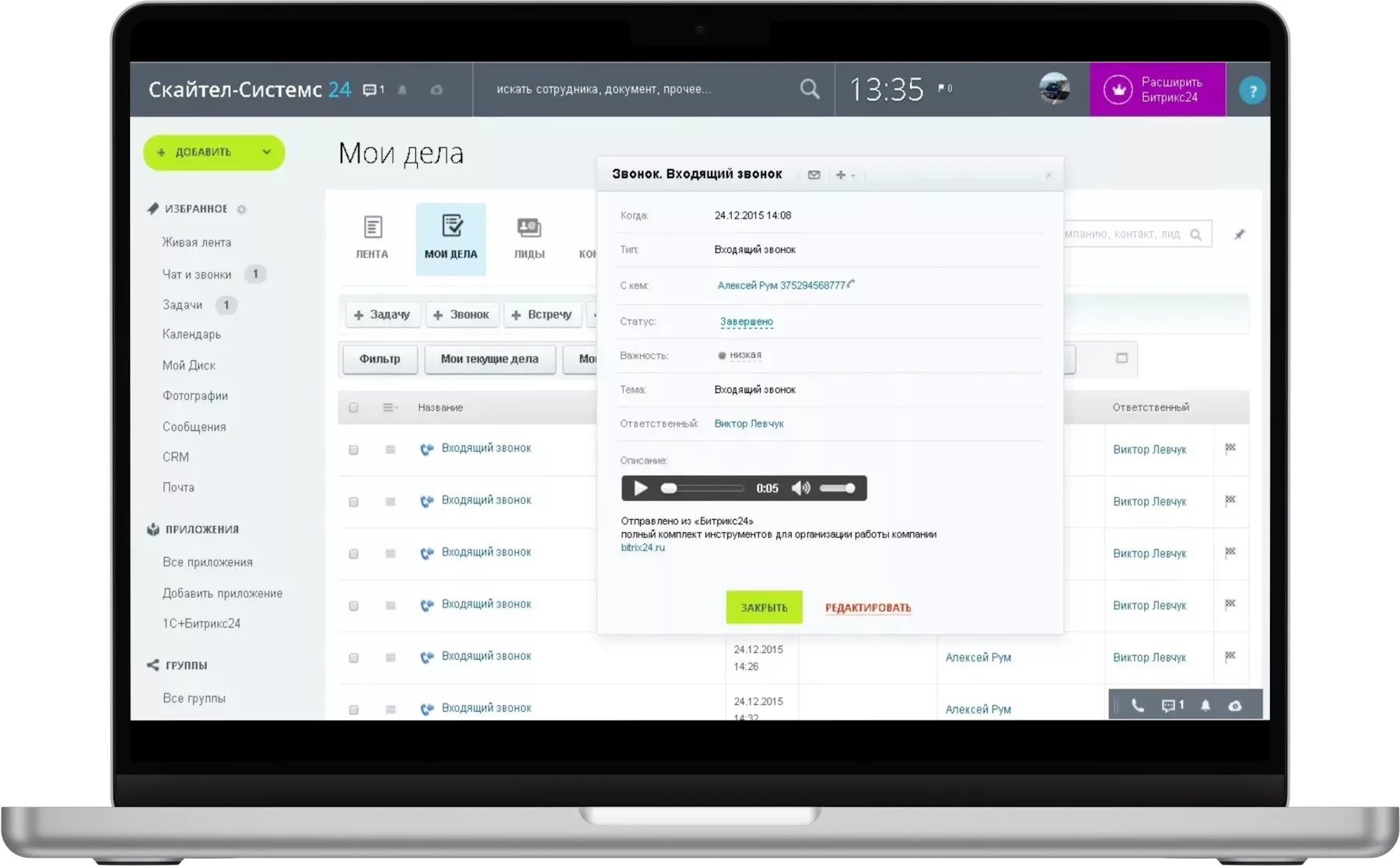Open favorites settings gear icon
Image resolution: width=1400 pixels, height=866 pixels.
click(x=242, y=209)
